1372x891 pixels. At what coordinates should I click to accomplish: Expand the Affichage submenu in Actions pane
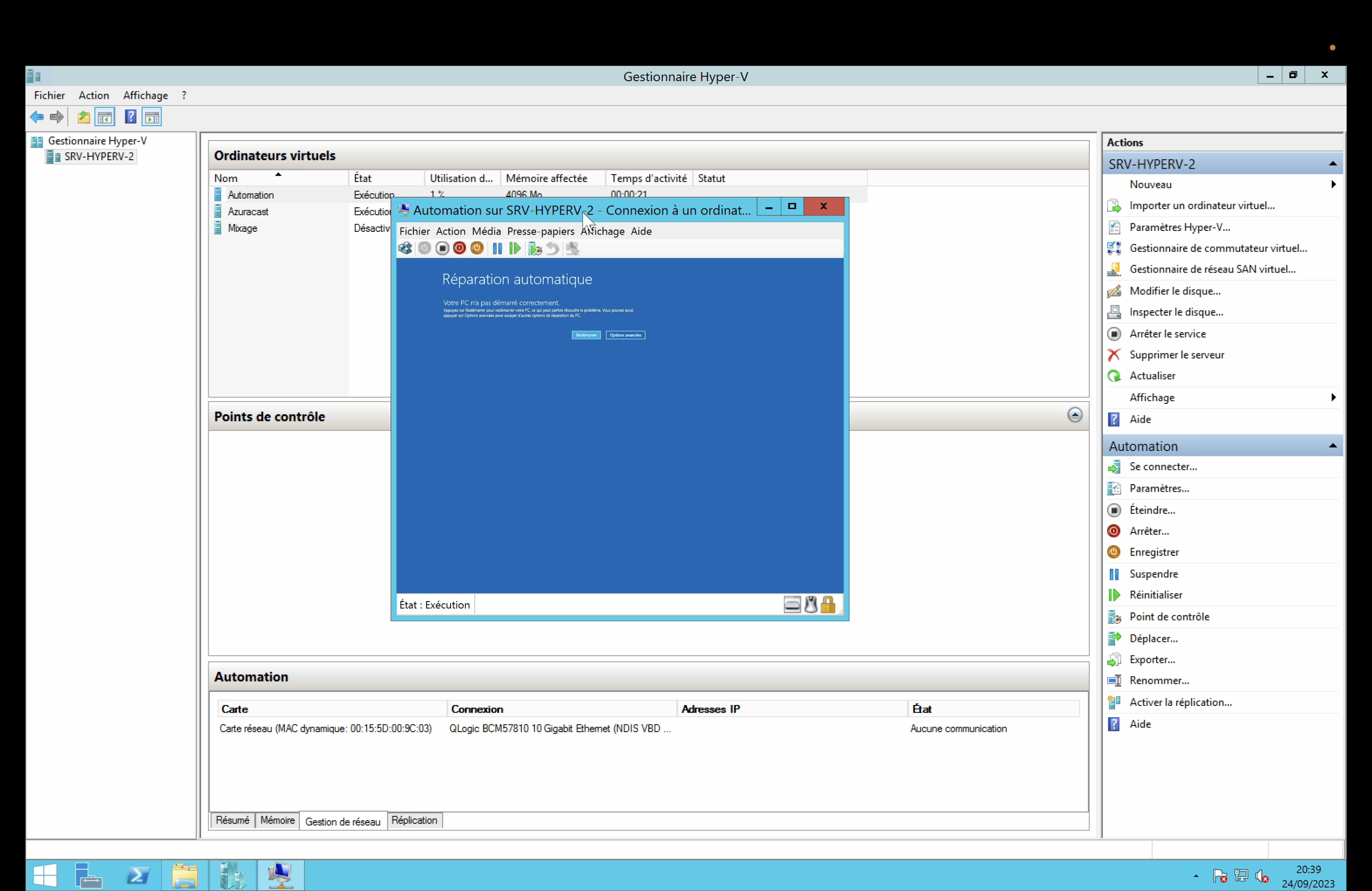[x=1333, y=397]
